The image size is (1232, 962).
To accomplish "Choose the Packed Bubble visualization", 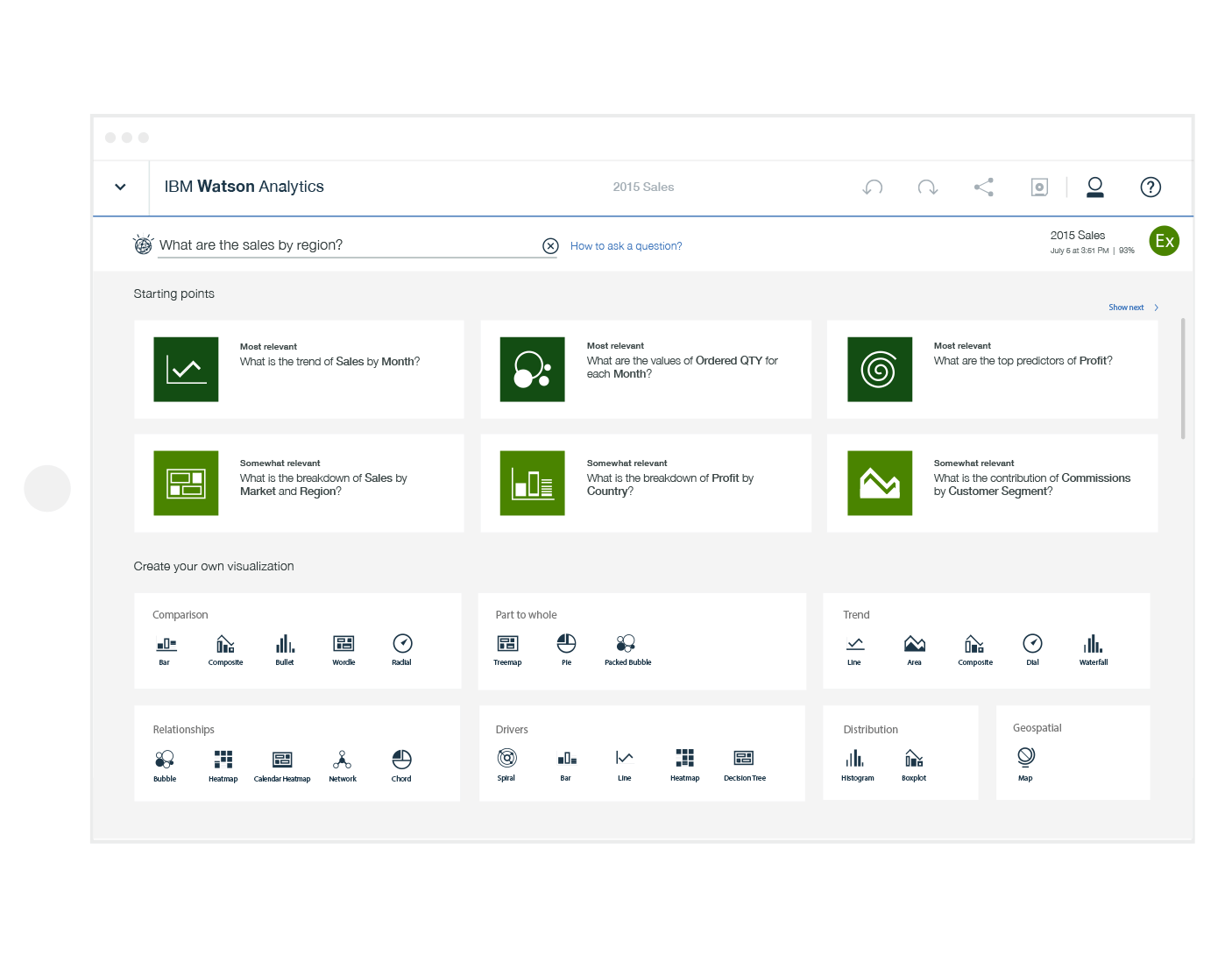I will click(627, 649).
